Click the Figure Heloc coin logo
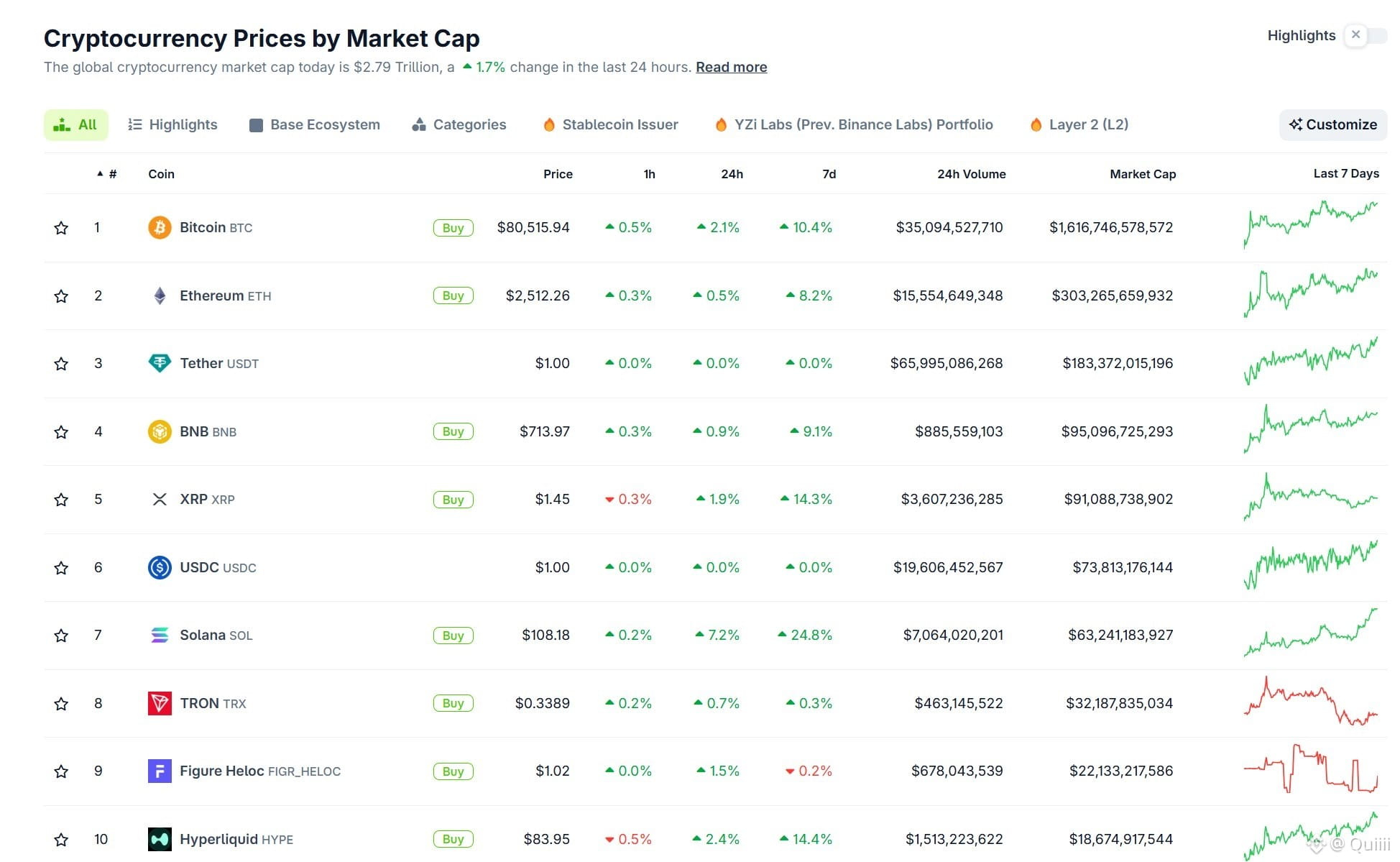The height and width of the screenshot is (862, 1400). [x=160, y=771]
